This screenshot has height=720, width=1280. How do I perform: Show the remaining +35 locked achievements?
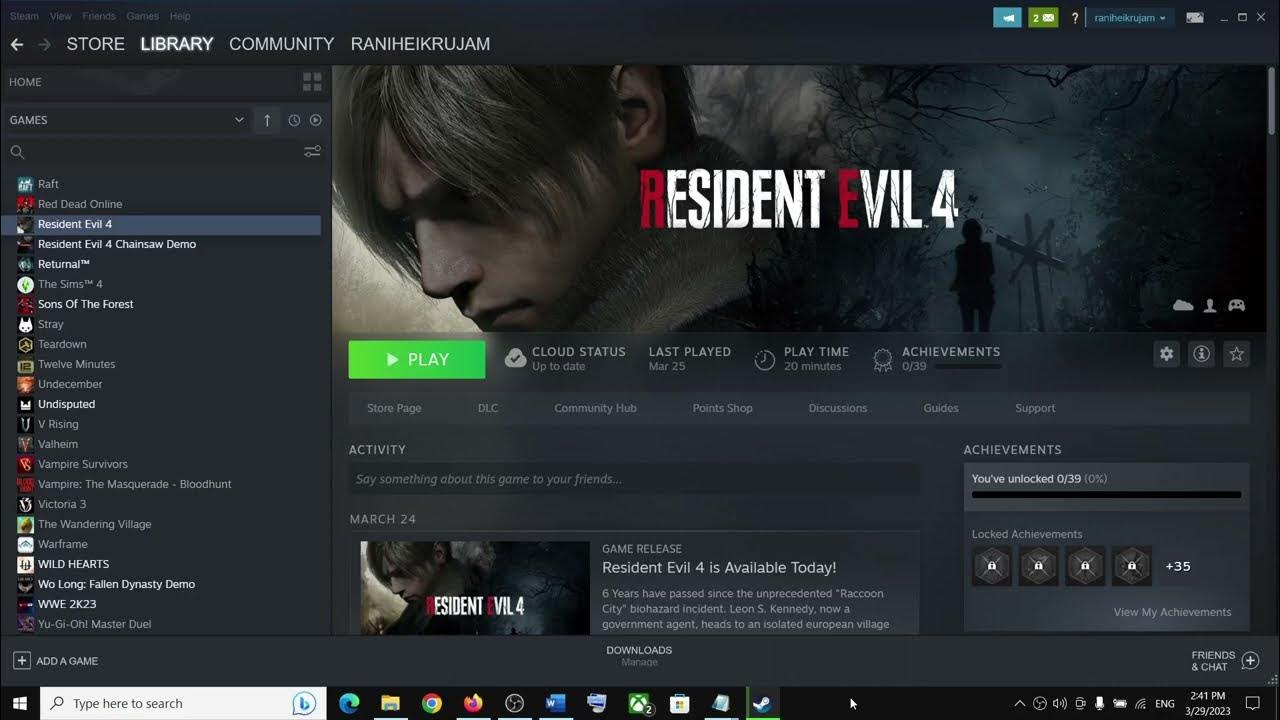[1178, 566]
